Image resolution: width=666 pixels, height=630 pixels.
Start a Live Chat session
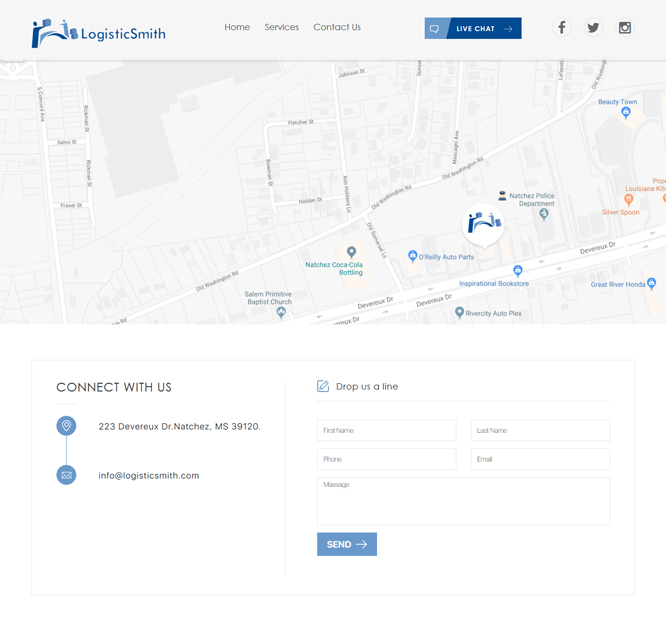click(473, 29)
